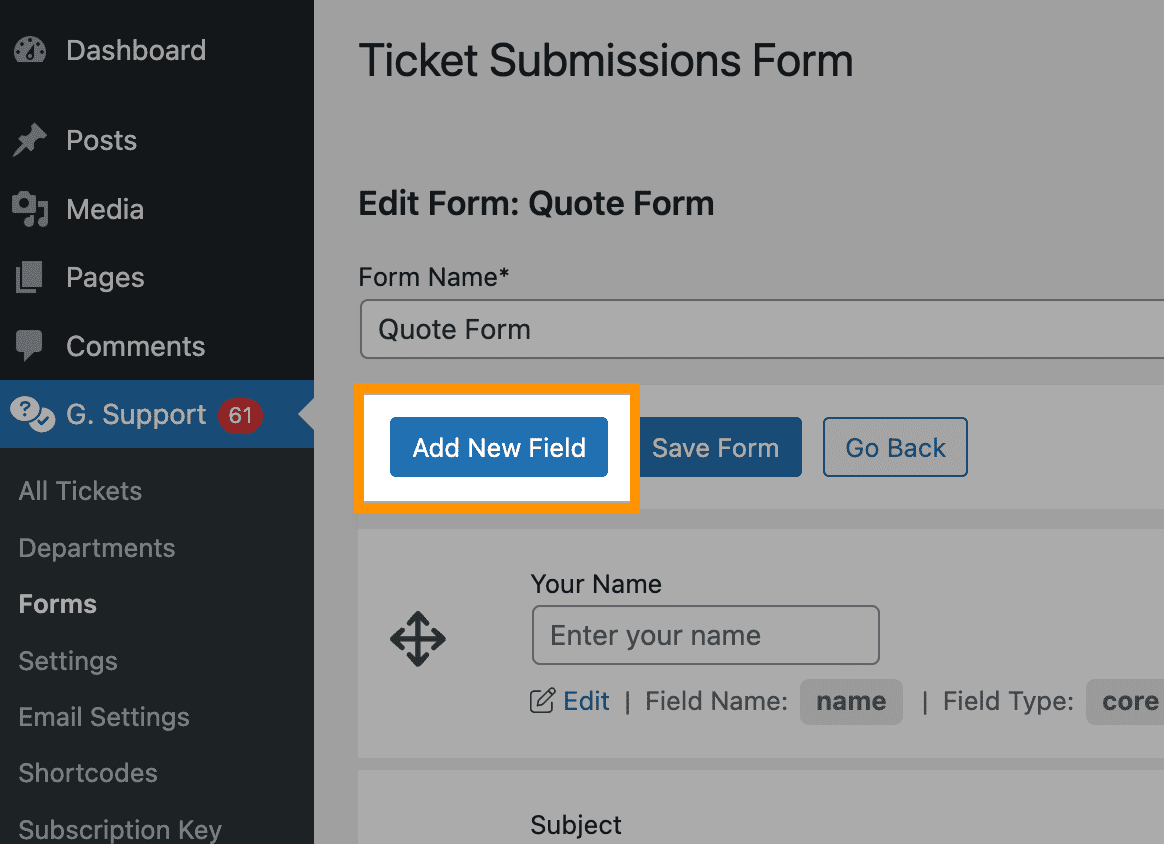Viewport: 1164px width, 844px height.
Task: Click the Go Back button
Action: (895, 447)
